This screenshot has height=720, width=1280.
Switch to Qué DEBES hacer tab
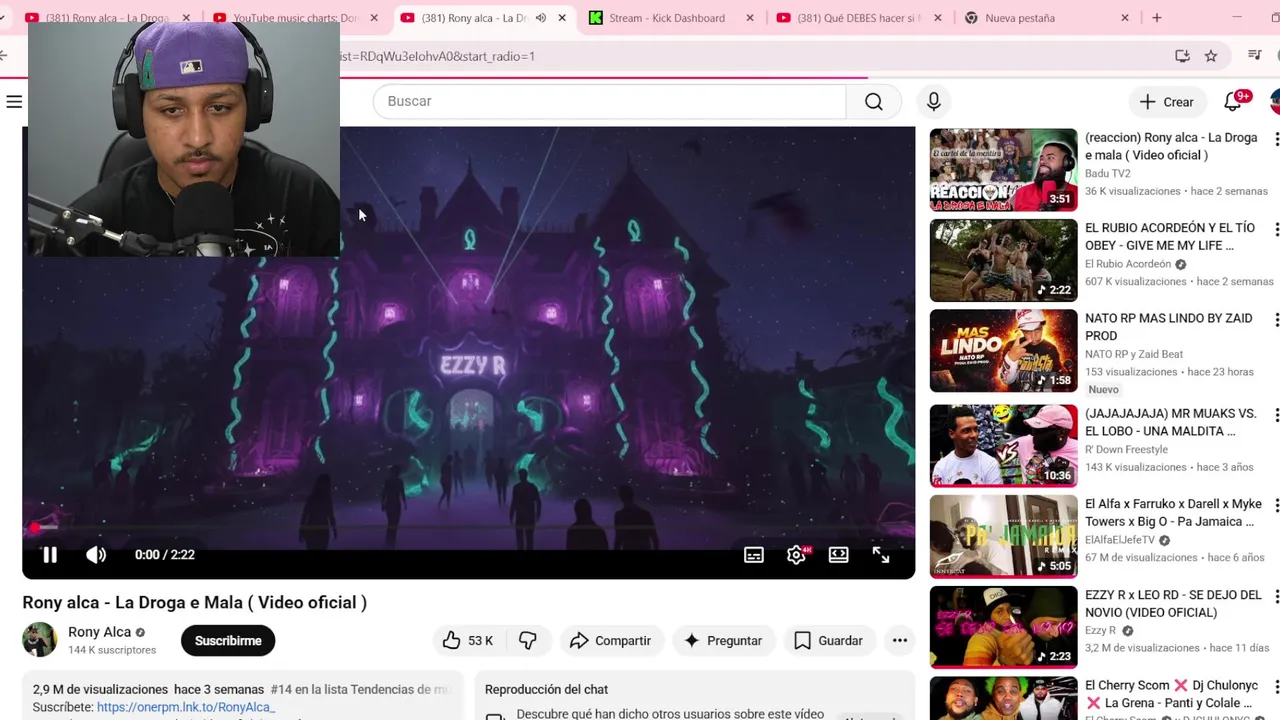point(856,18)
